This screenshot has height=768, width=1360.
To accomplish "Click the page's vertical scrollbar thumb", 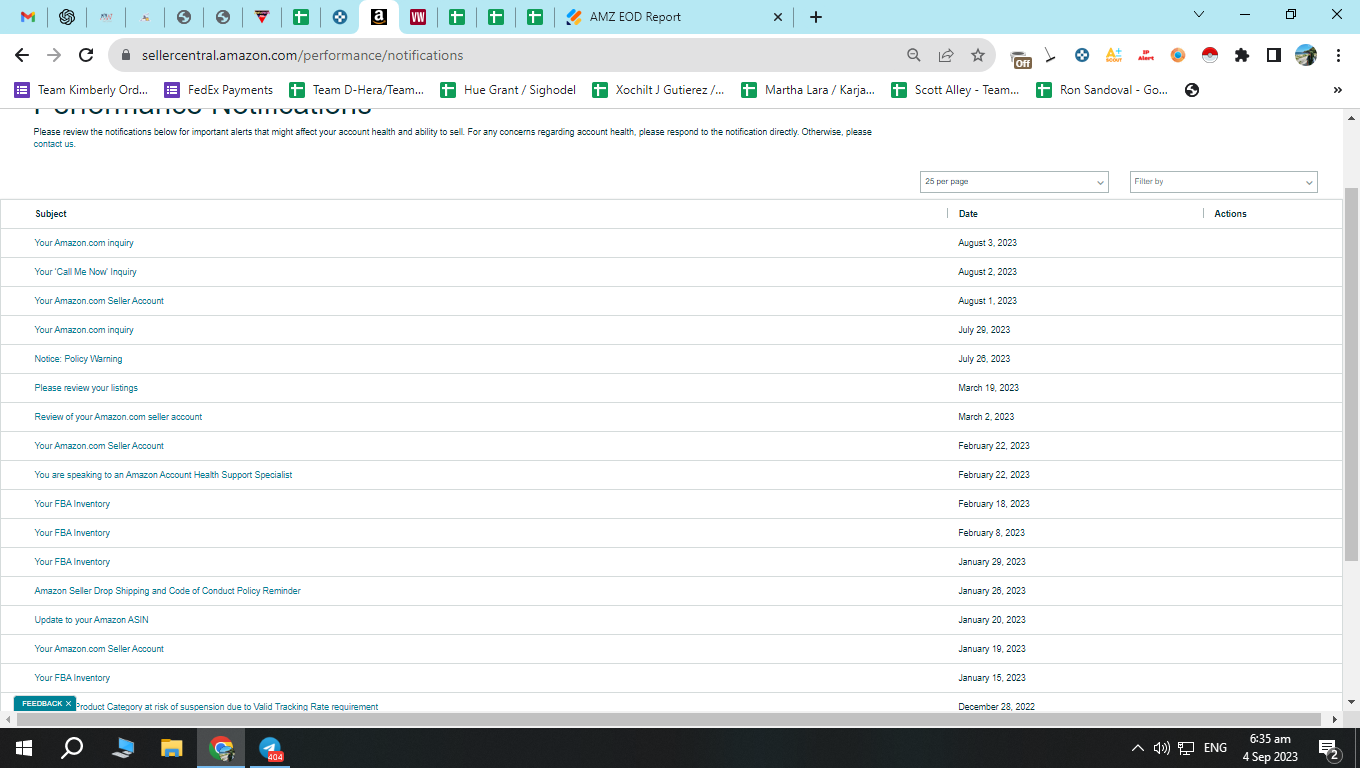I will 1351,374.
